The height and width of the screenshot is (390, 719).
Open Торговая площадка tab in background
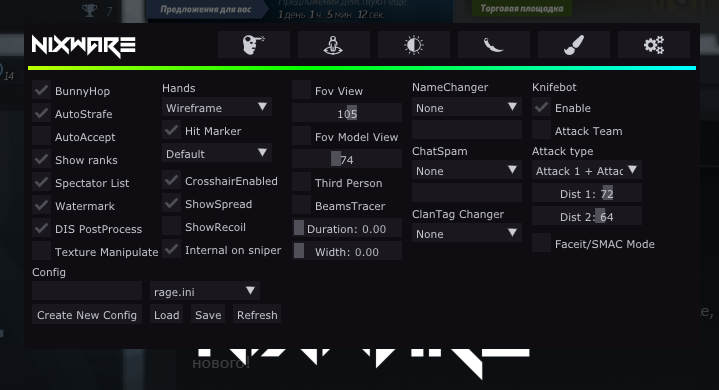522,8
